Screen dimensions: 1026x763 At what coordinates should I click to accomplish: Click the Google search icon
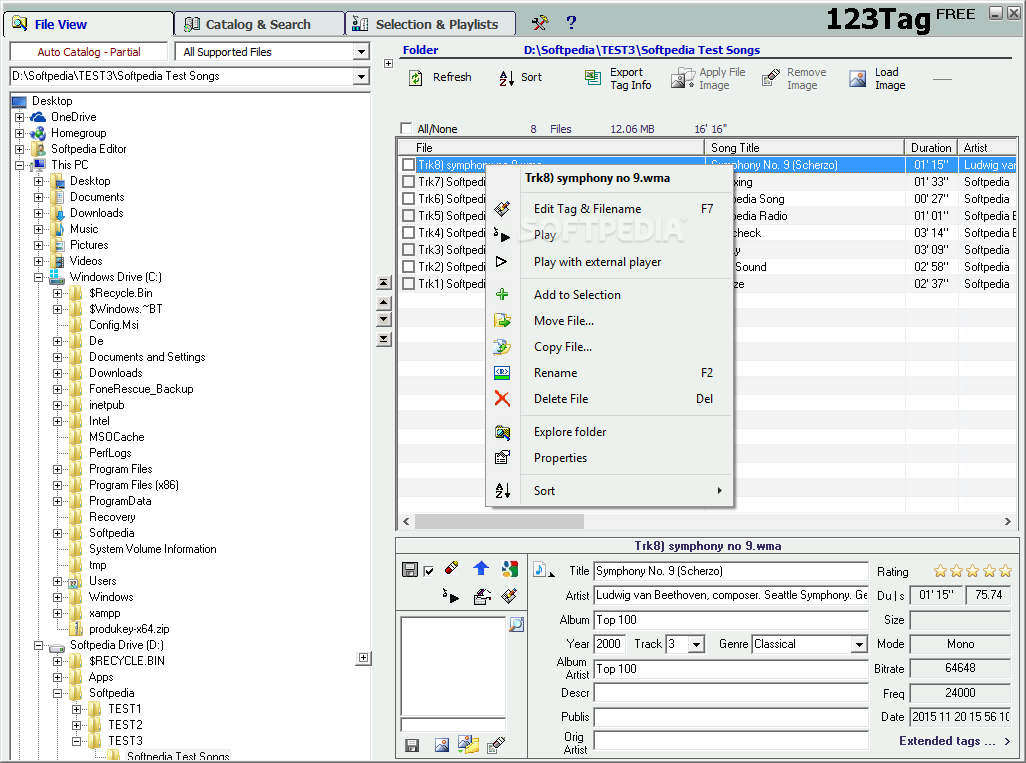[x=510, y=569]
